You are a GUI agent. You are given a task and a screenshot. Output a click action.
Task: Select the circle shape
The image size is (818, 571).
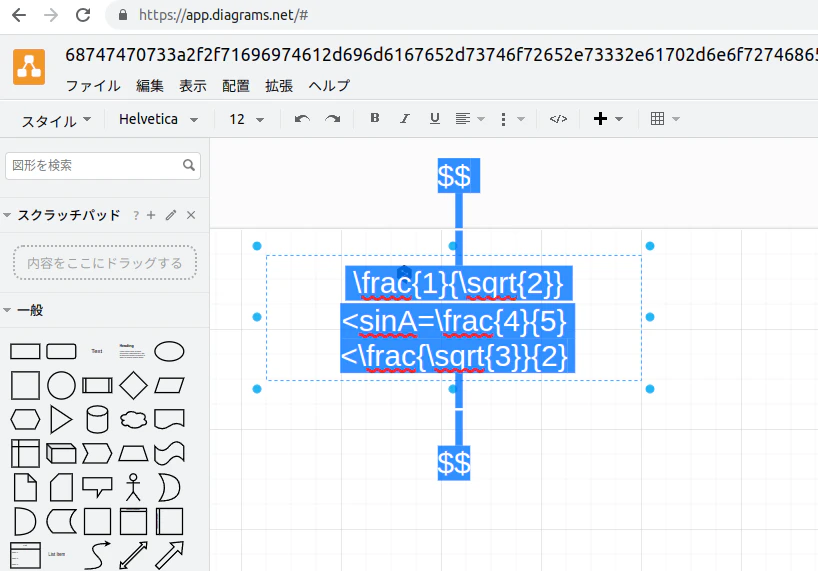[61, 385]
